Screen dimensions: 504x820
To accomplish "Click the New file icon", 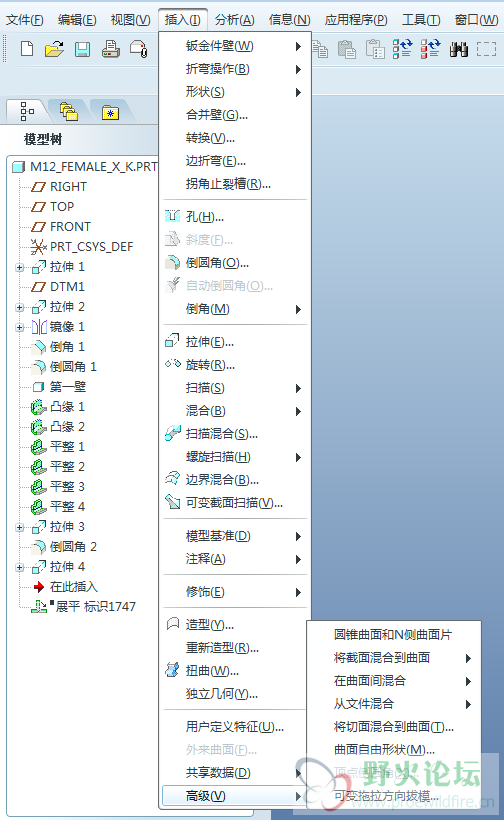I will [27, 49].
